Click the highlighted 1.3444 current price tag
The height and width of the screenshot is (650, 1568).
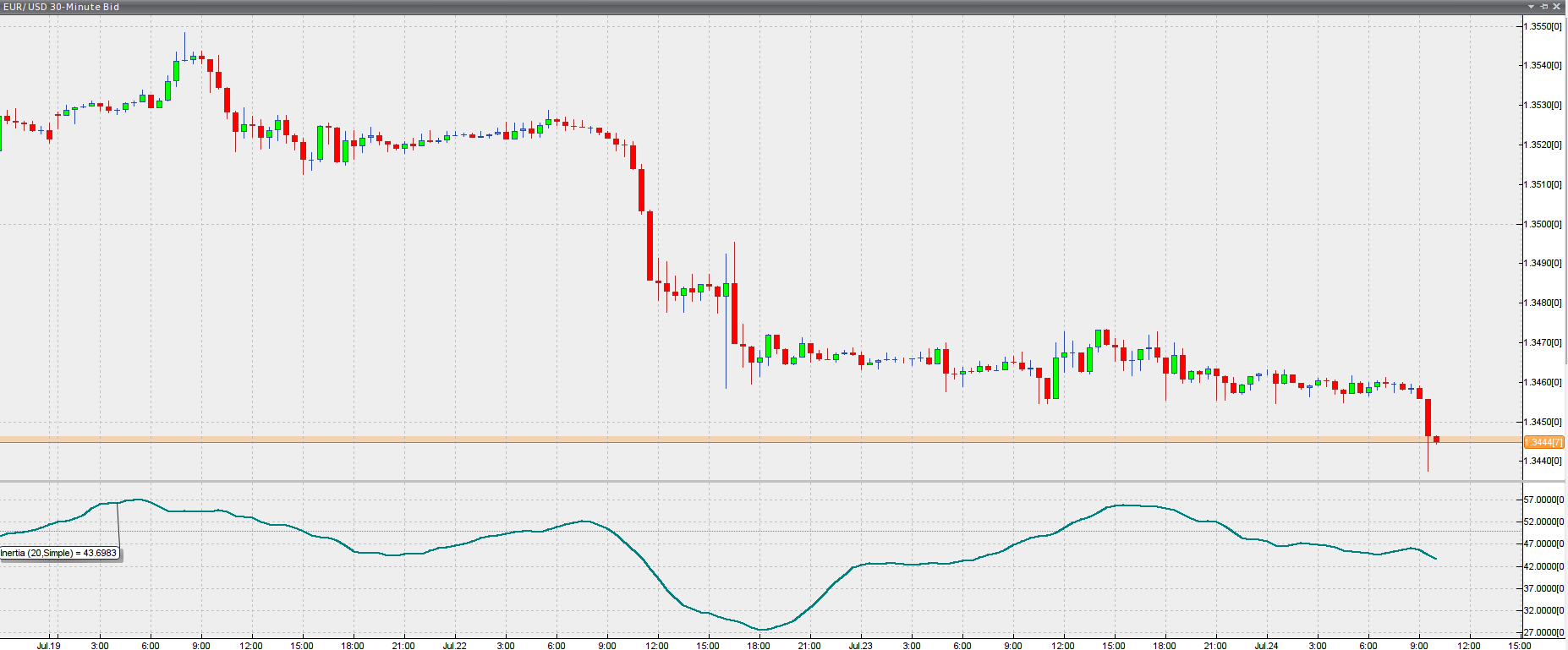click(1543, 442)
